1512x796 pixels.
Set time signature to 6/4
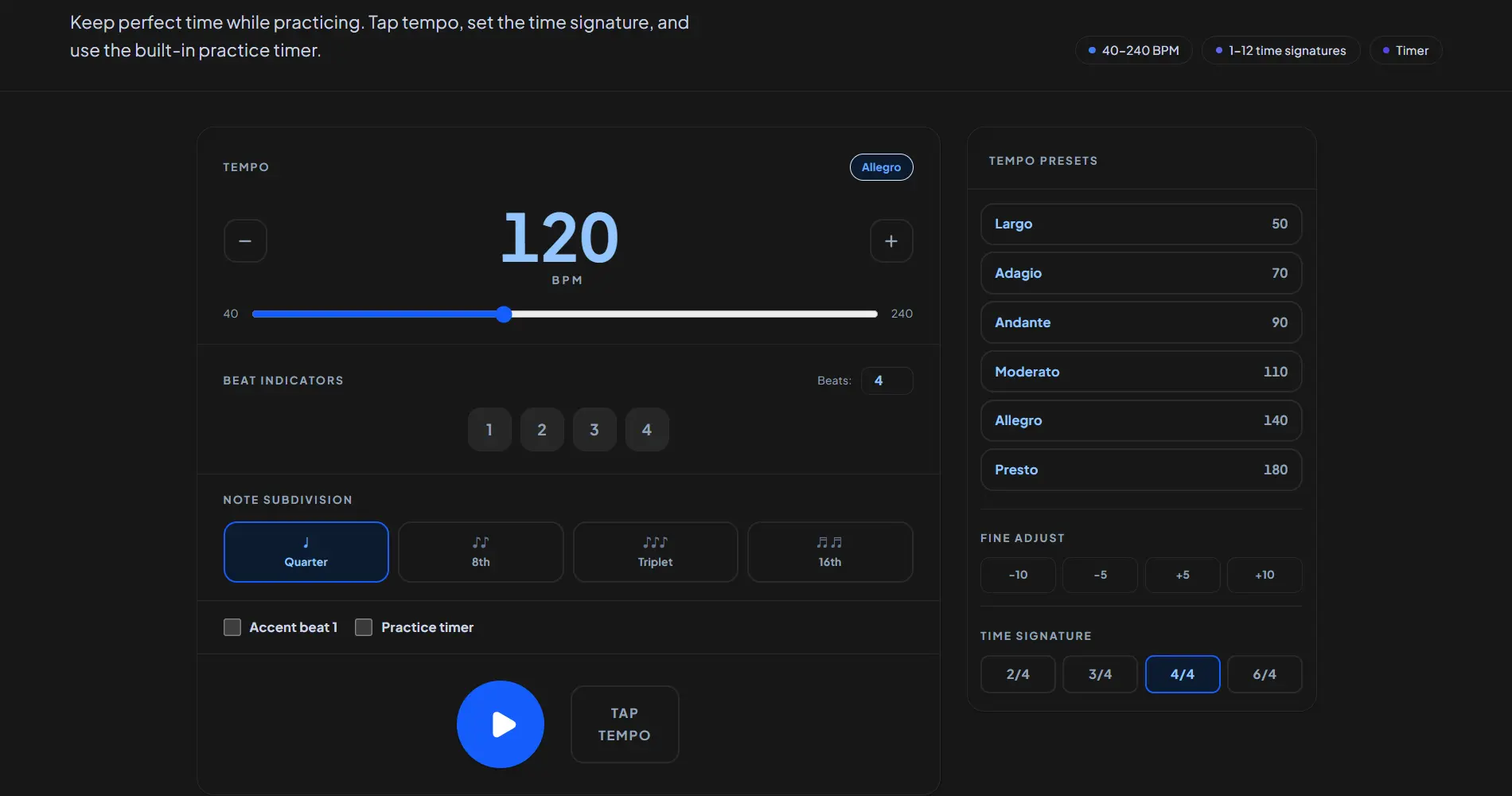(1265, 674)
